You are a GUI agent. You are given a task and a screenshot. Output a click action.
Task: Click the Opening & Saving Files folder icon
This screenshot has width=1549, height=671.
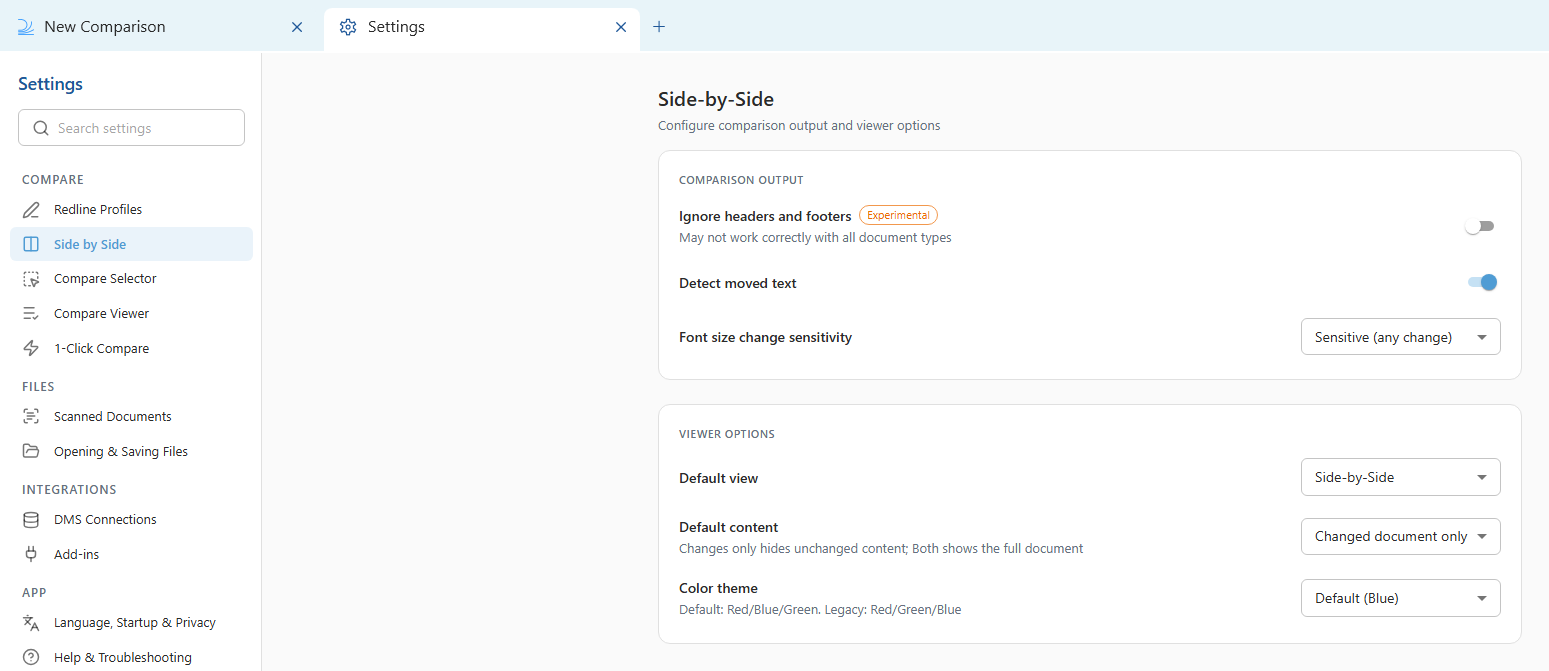[x=32, y=451]
